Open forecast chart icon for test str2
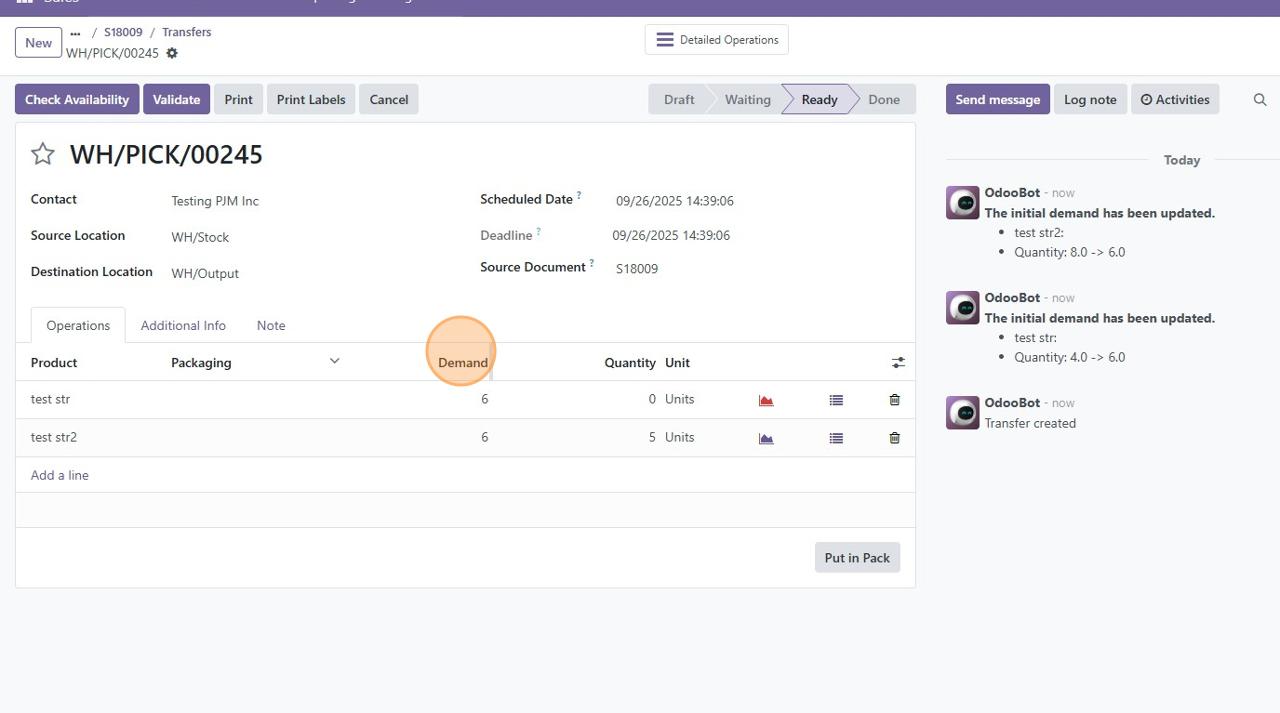Image resolution: width=1280 pixels, height=713 pixels. [766, 438]
